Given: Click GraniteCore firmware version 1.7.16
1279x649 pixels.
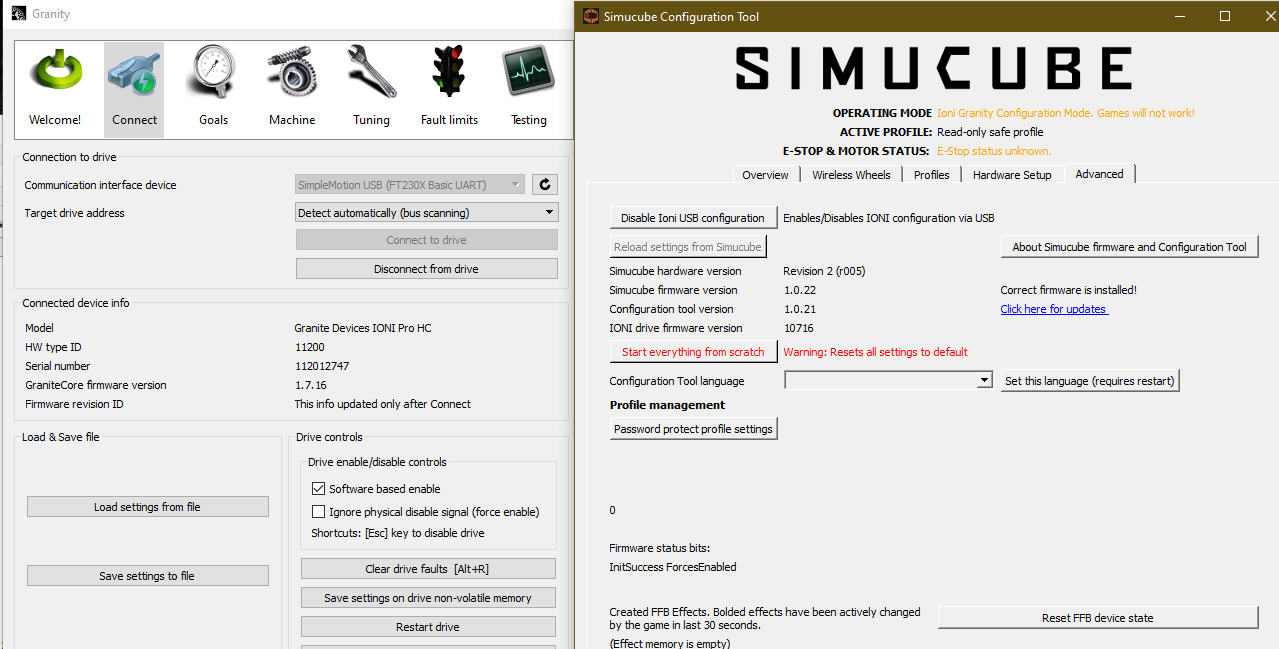Looking at the screenshot, I should tap(310, 385).
